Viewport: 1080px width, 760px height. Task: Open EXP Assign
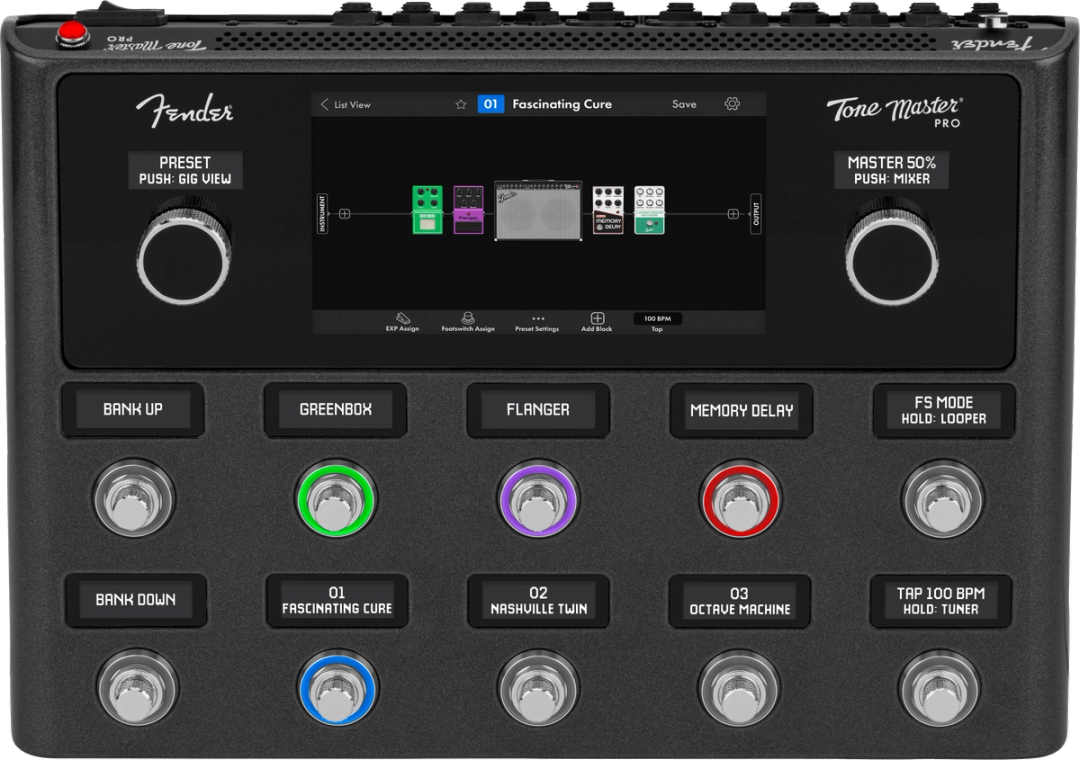[402, 322]
